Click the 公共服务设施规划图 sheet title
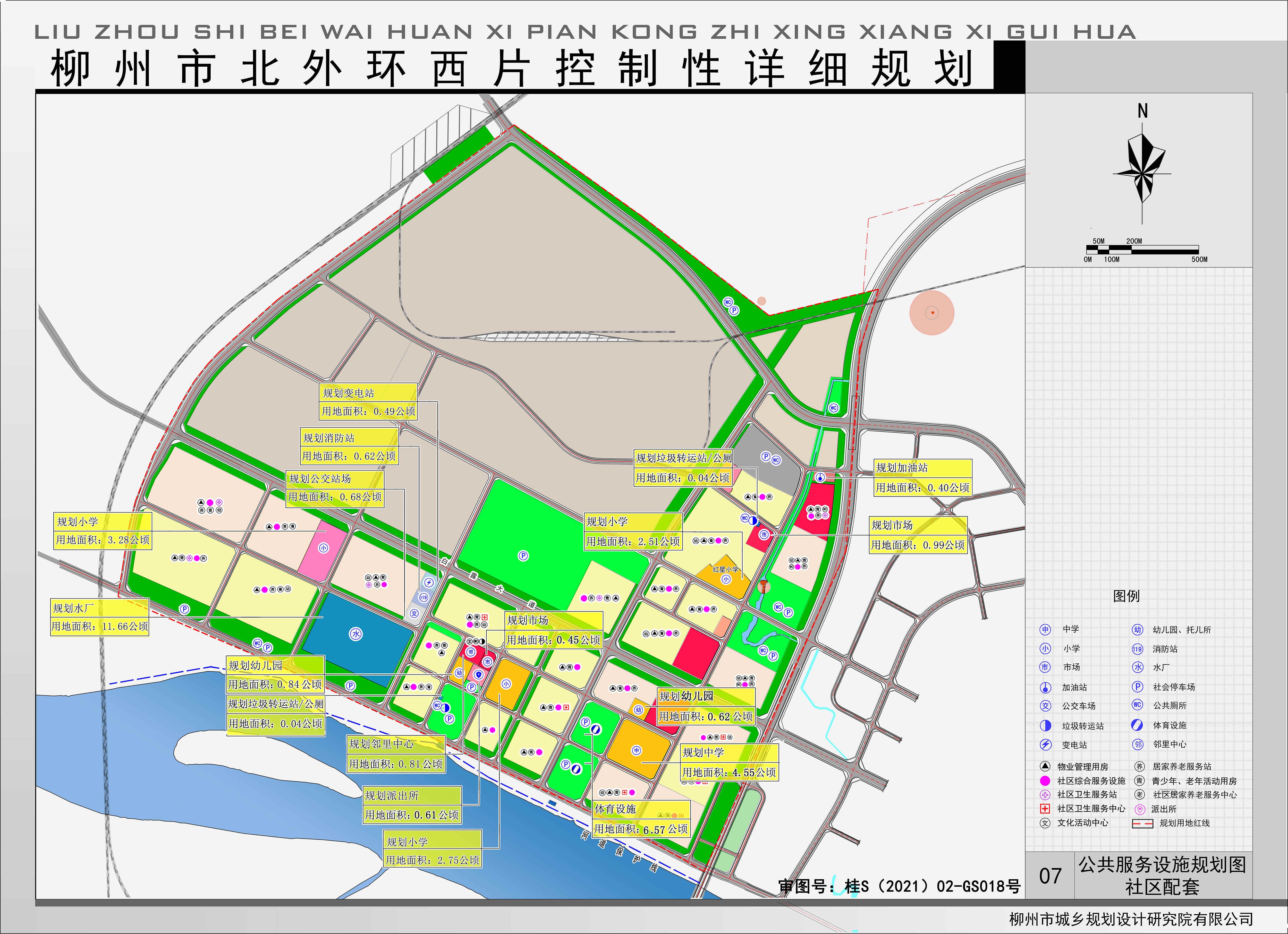 pyautogui.click(x=1162, y=865)
